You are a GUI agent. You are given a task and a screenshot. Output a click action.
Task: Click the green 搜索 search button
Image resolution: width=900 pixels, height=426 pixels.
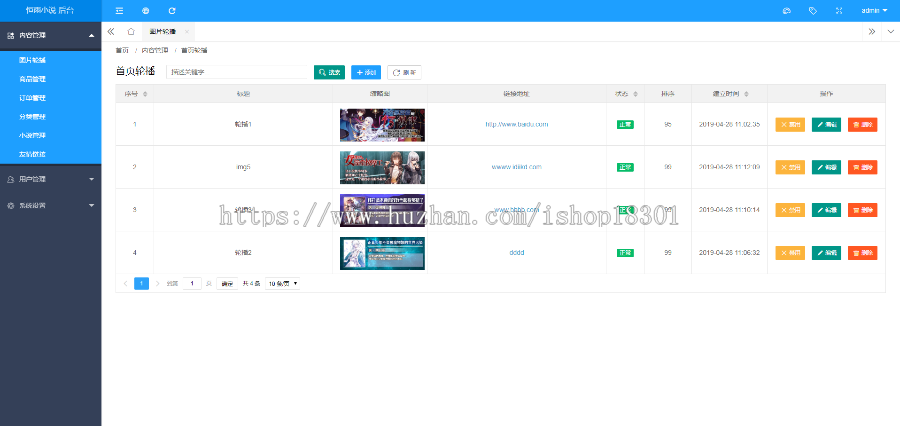pyautogui.click(x=329, y=72)
